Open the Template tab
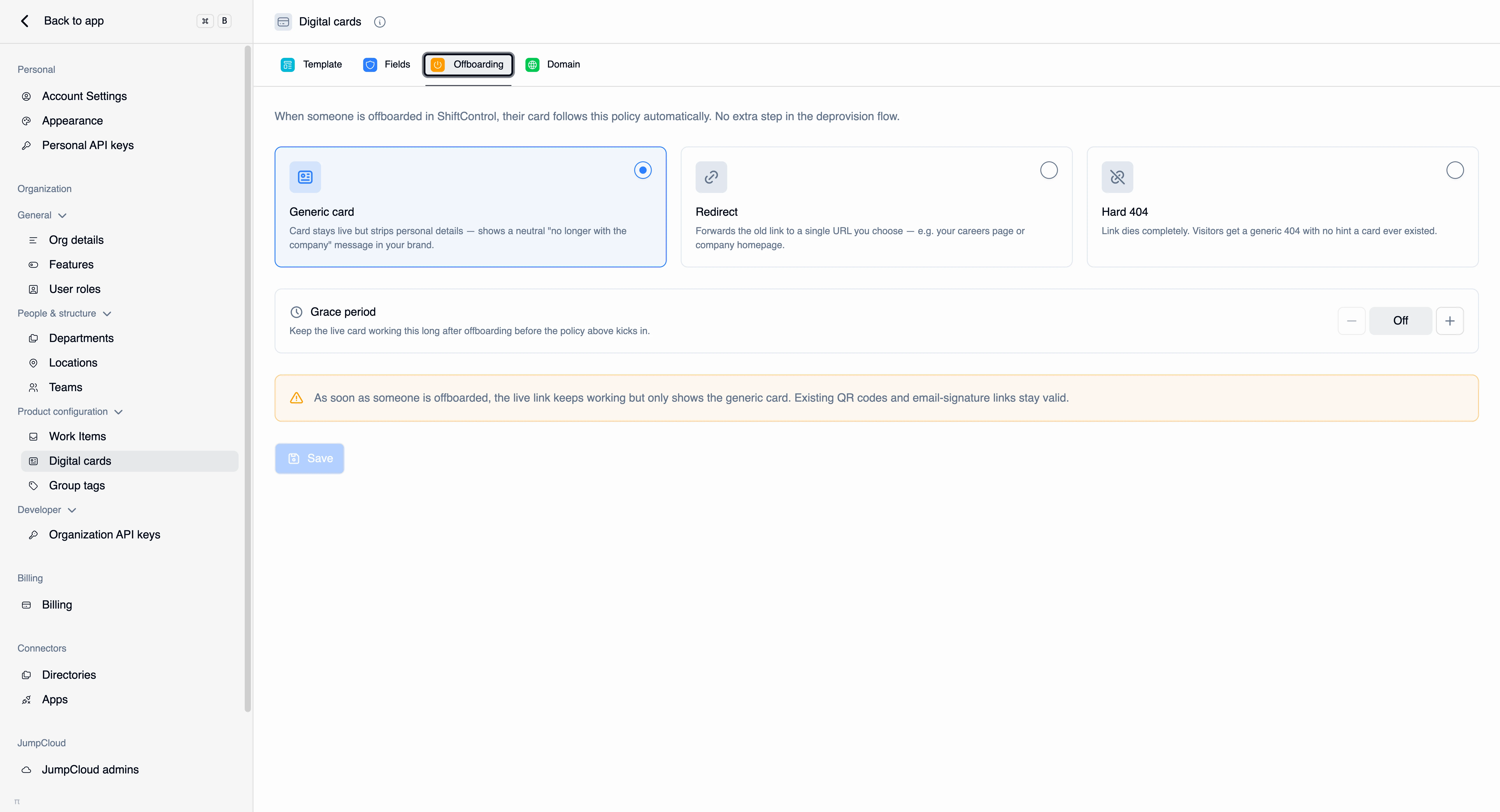Screen dimensions: 1500x812 pos(312,65)
